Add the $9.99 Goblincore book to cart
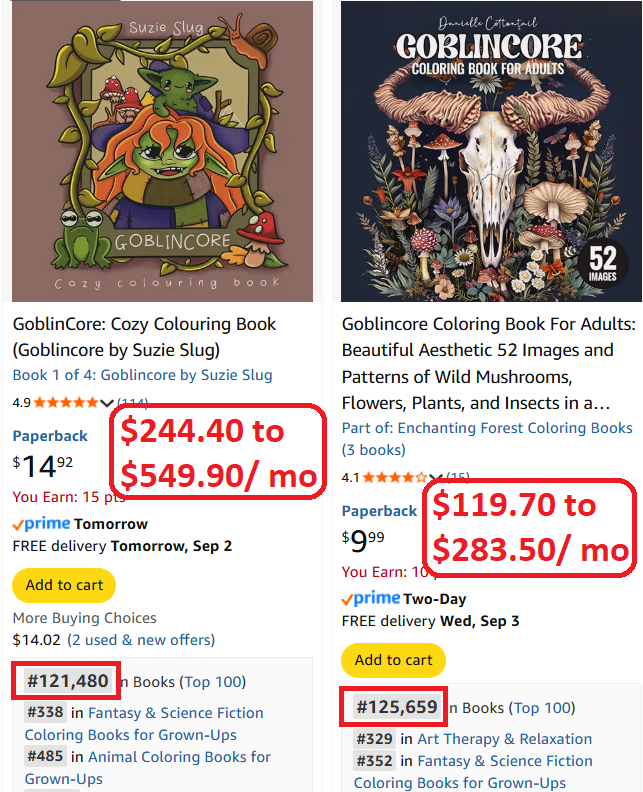This screenshot has width=643, height=792. coord(393,660)
